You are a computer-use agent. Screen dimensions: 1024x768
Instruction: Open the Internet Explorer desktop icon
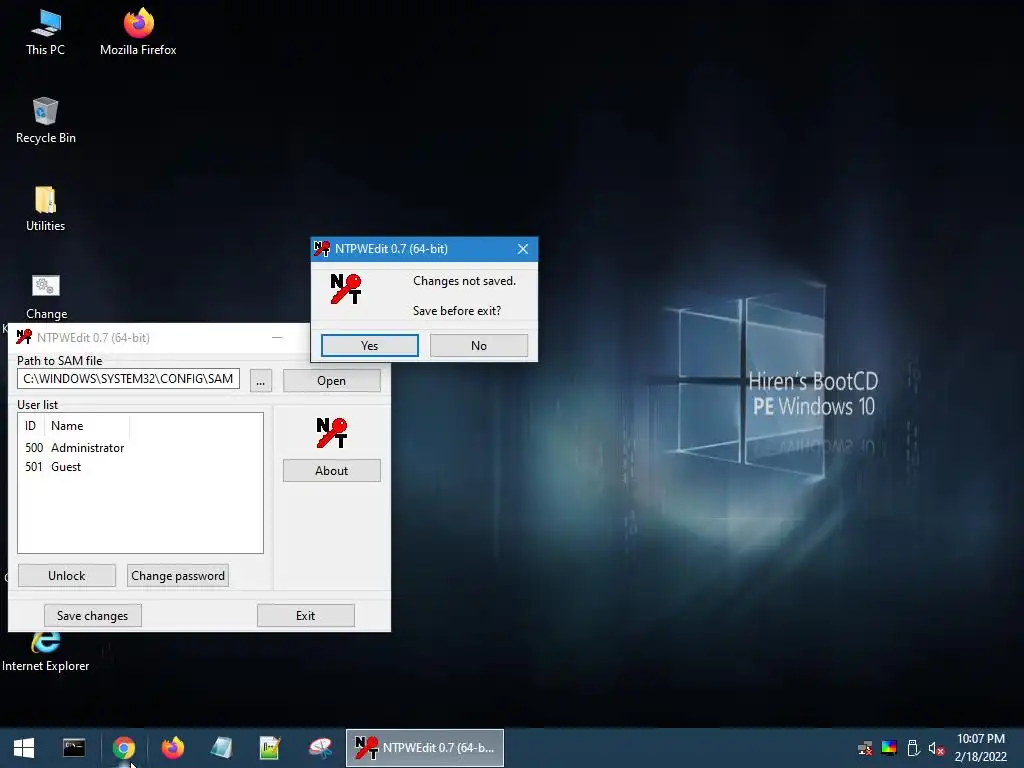click(x=45, y=651)
